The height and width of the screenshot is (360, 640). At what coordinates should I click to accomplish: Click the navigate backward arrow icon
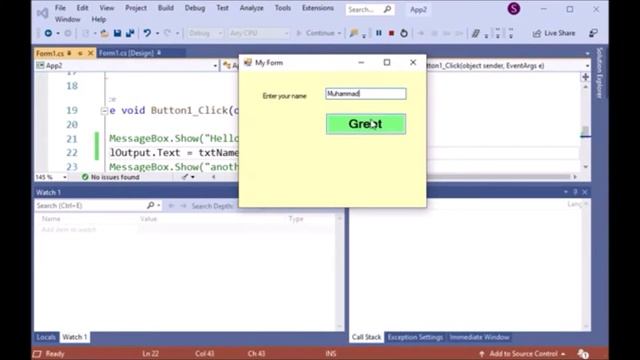click(x=48, y=33)
